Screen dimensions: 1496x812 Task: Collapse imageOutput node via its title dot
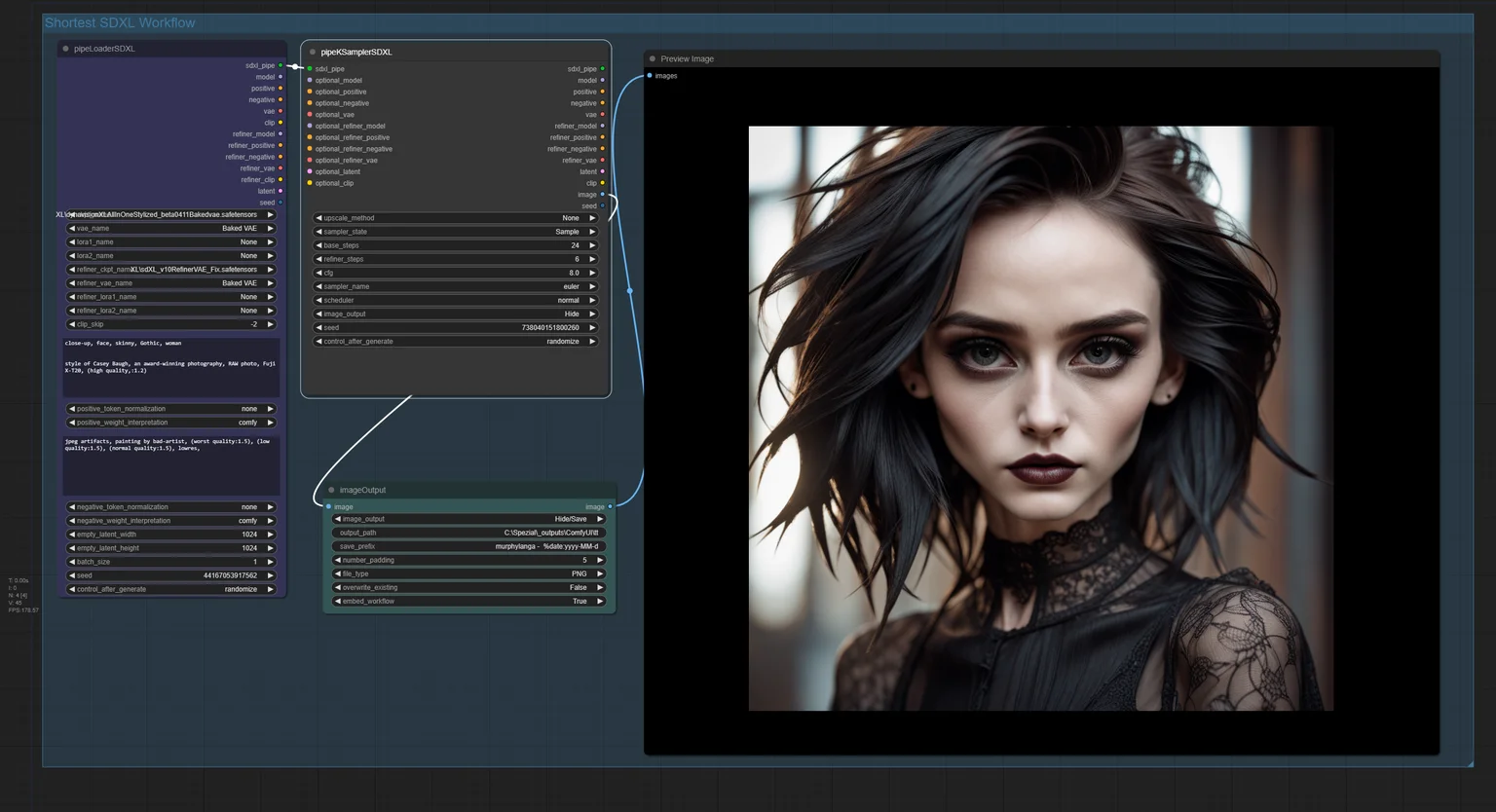tap(331, 490)
